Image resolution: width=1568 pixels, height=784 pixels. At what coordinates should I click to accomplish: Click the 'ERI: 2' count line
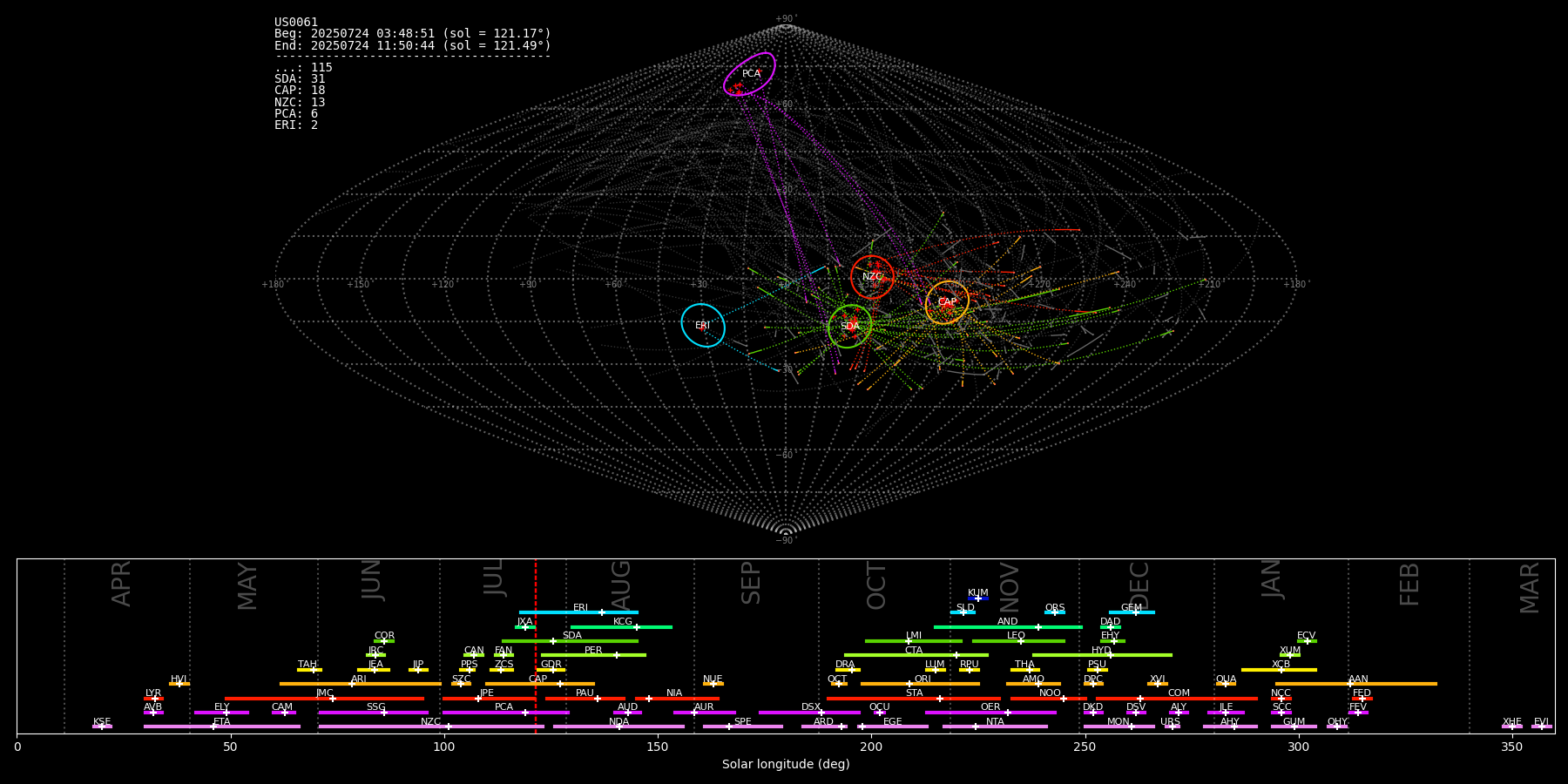pos(296,125)
